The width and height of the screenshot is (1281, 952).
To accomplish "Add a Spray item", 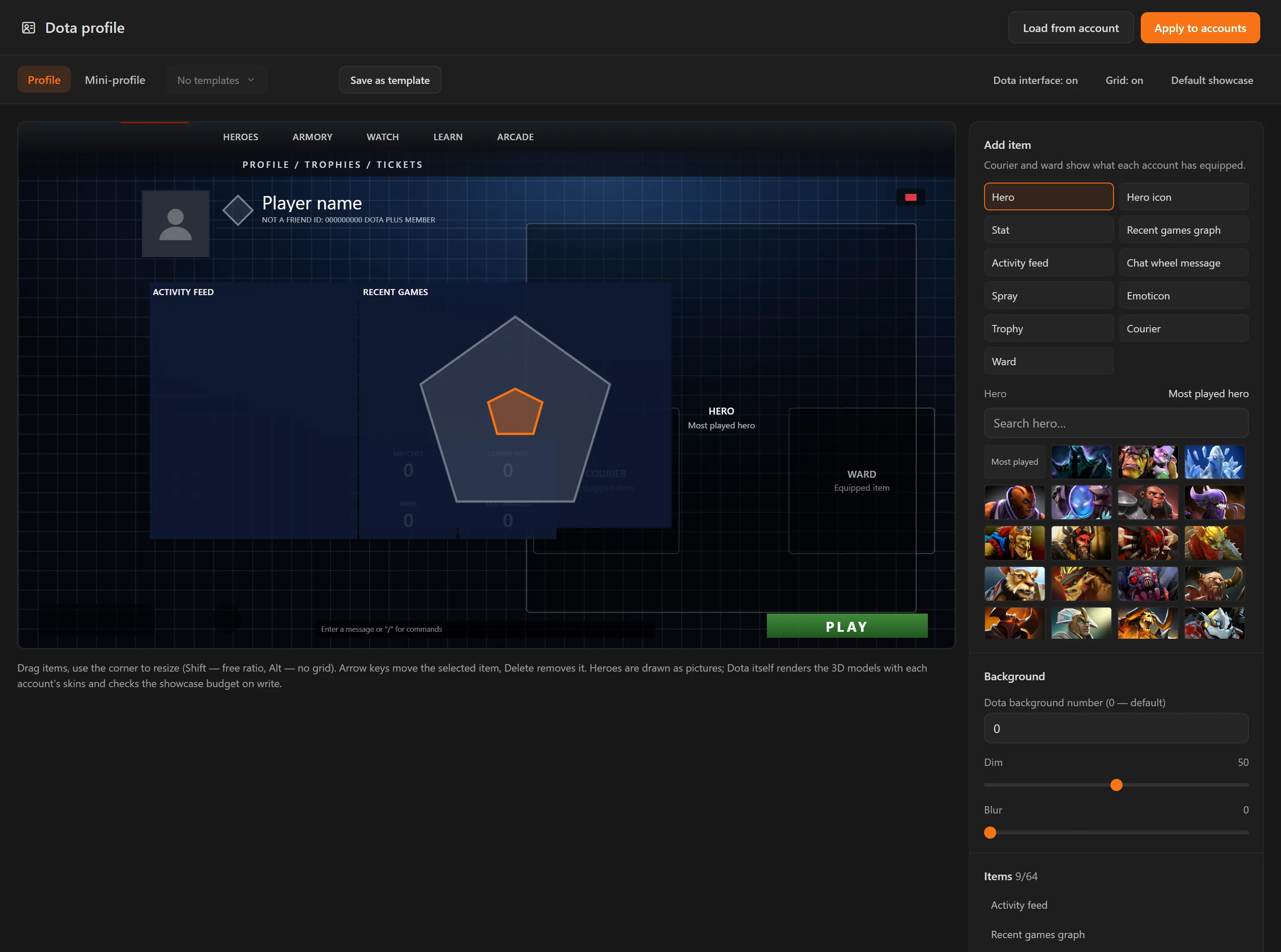I will tap(1048, 296).
